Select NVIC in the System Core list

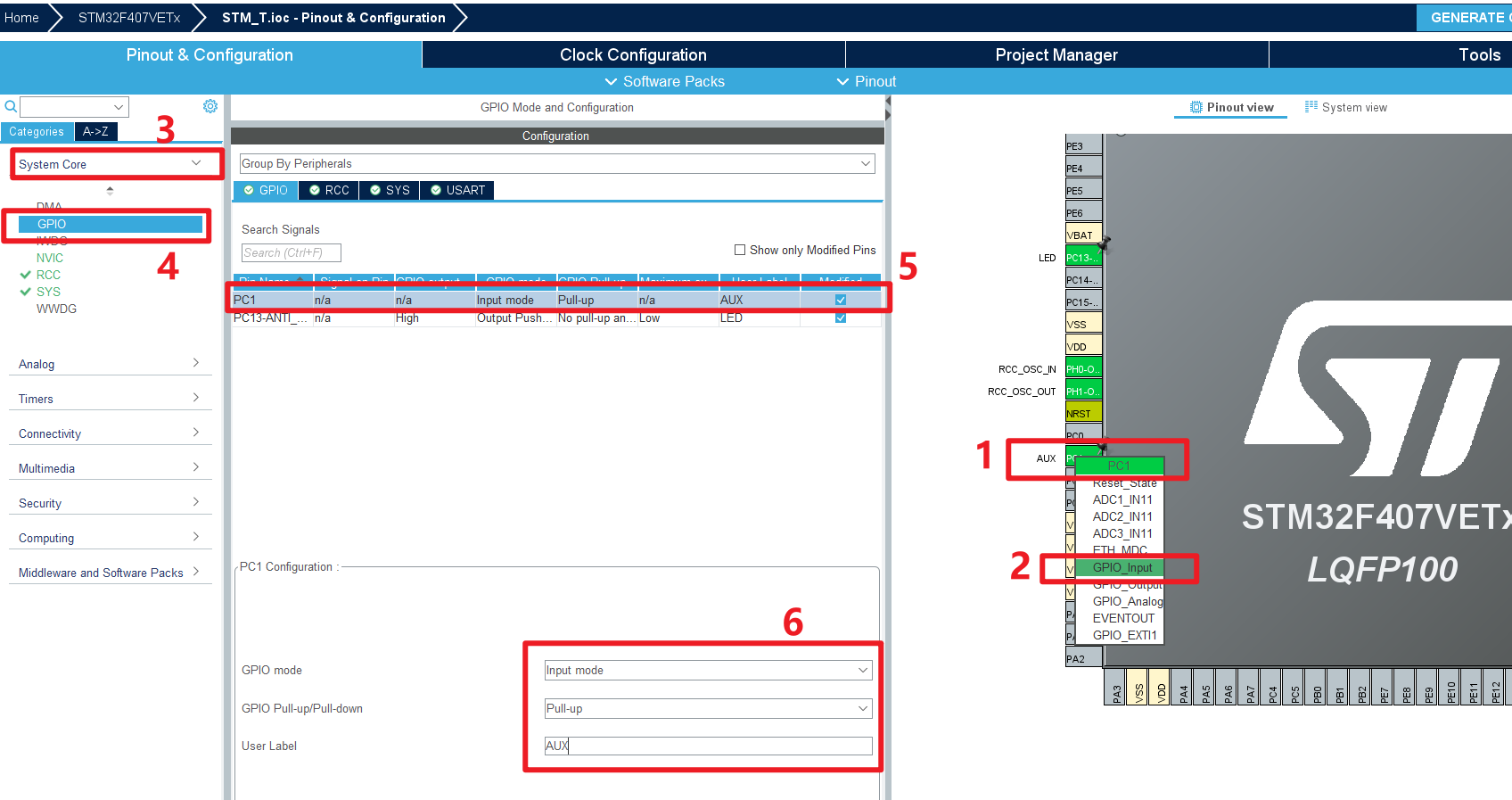[x=50, y=258]
